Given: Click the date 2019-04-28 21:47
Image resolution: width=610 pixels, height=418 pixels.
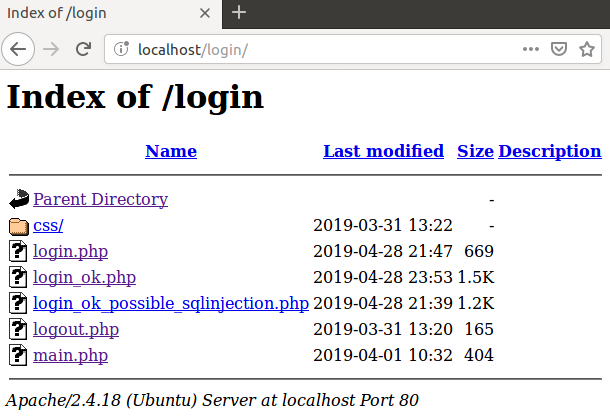Looking at the screenshot, I should (383, 251).
